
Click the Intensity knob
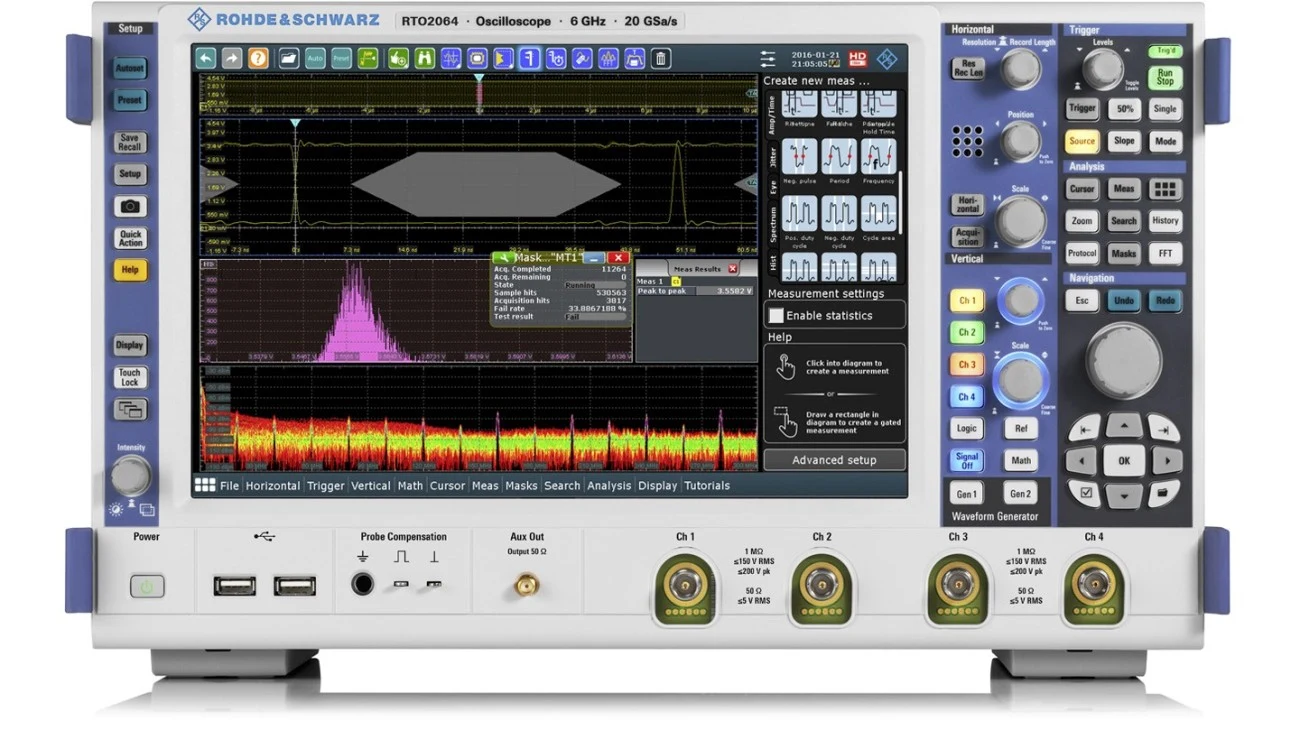[x=131, y=476]
